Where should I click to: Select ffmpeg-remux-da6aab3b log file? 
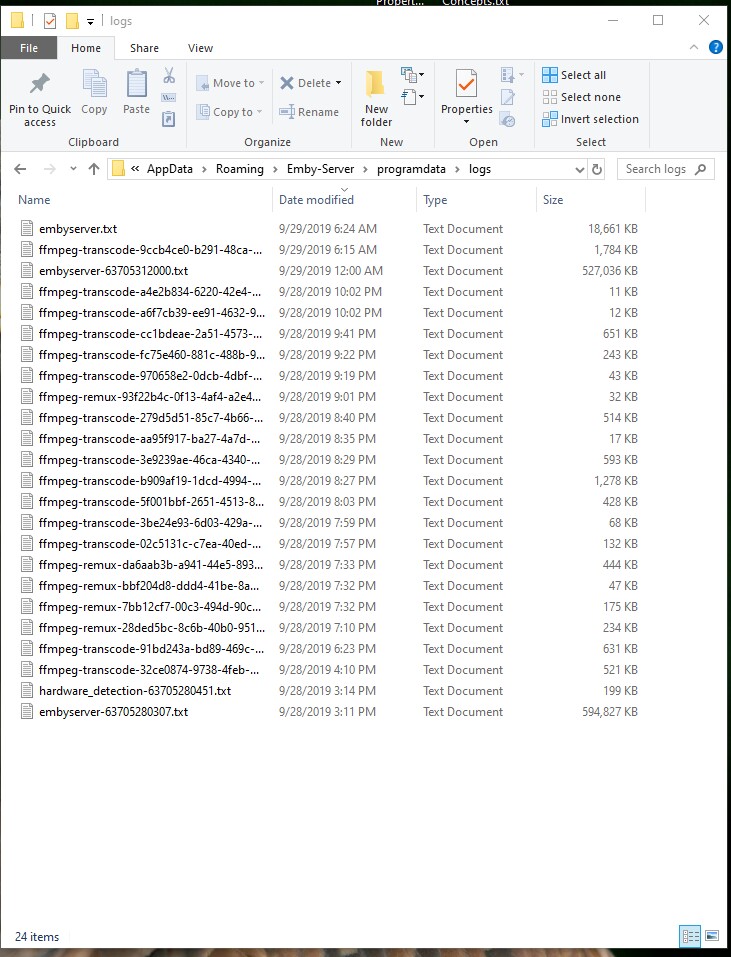coord(329,565)
